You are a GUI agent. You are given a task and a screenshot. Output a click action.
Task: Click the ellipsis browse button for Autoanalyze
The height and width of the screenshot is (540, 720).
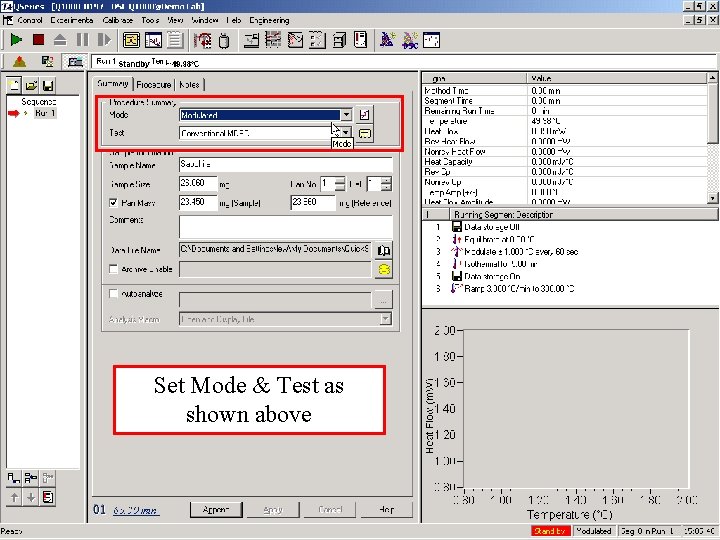click(x=383, y=301)
